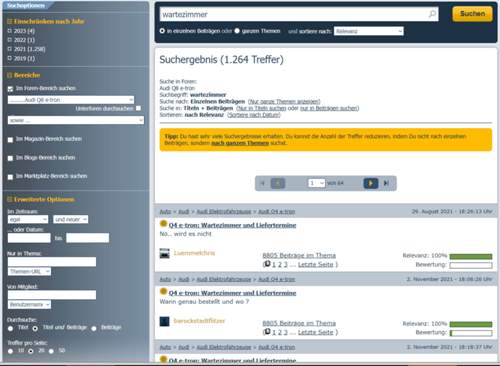Enable 'Im Blogs-Bereich suchen' checkbox
Viewport: 500px width, 366px height.
pyautogui.click(x=10, y=158)
